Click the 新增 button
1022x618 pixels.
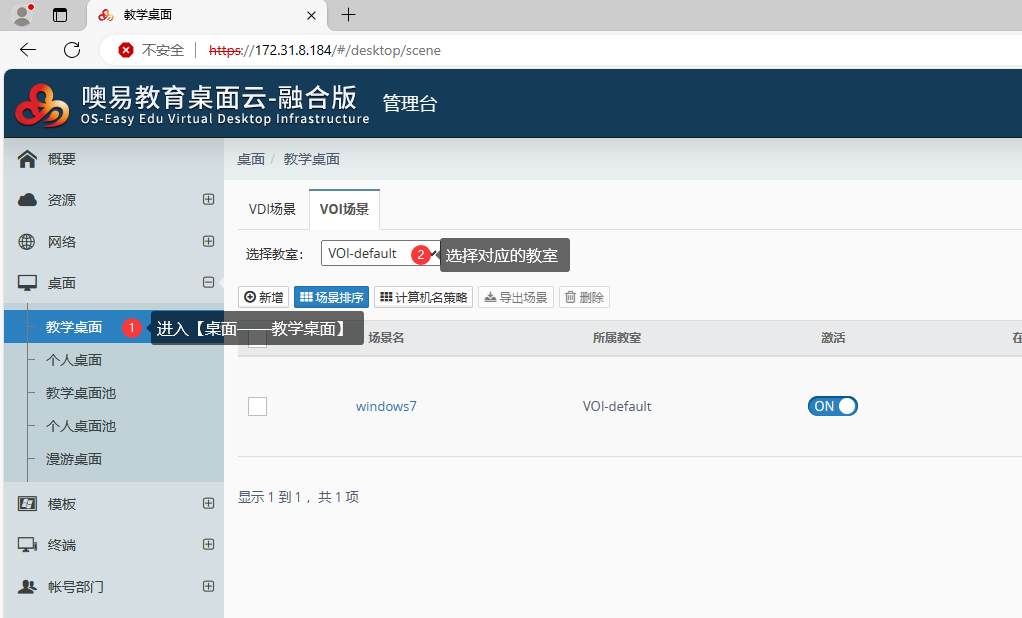coord(264,297)
